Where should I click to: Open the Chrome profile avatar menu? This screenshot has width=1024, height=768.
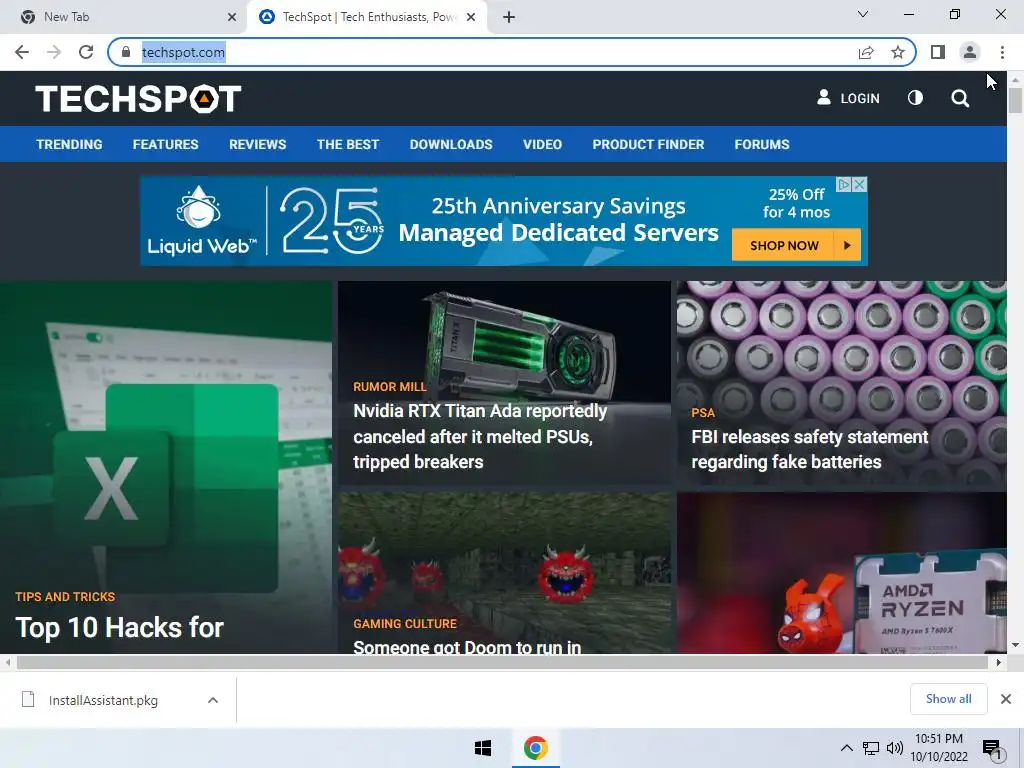(970, 52)
